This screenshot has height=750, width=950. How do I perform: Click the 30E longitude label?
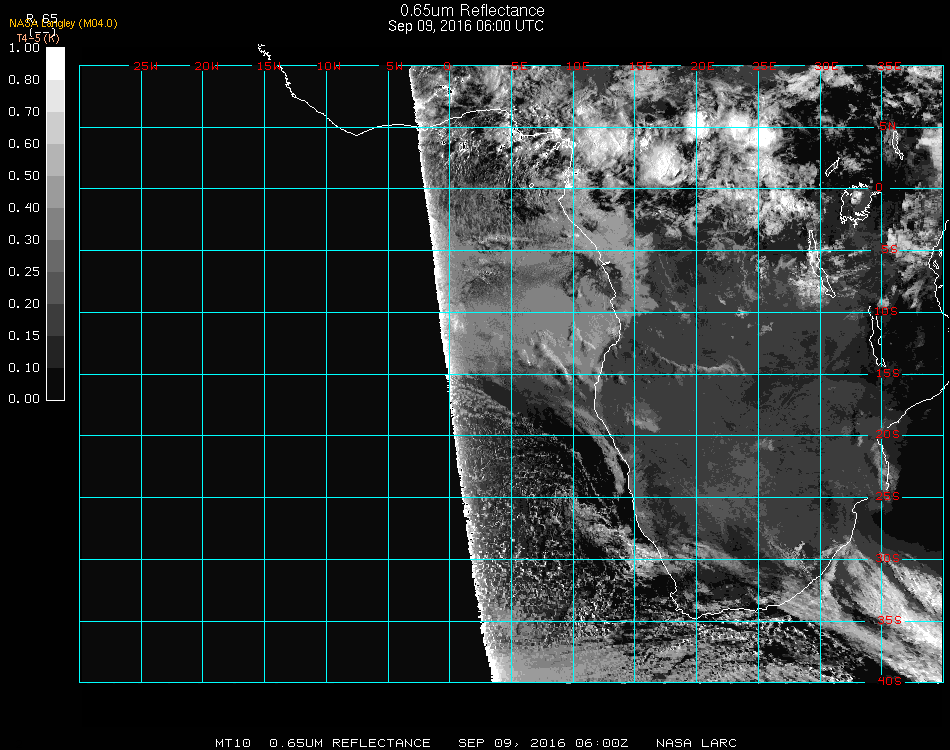click(x=826, y=67)
